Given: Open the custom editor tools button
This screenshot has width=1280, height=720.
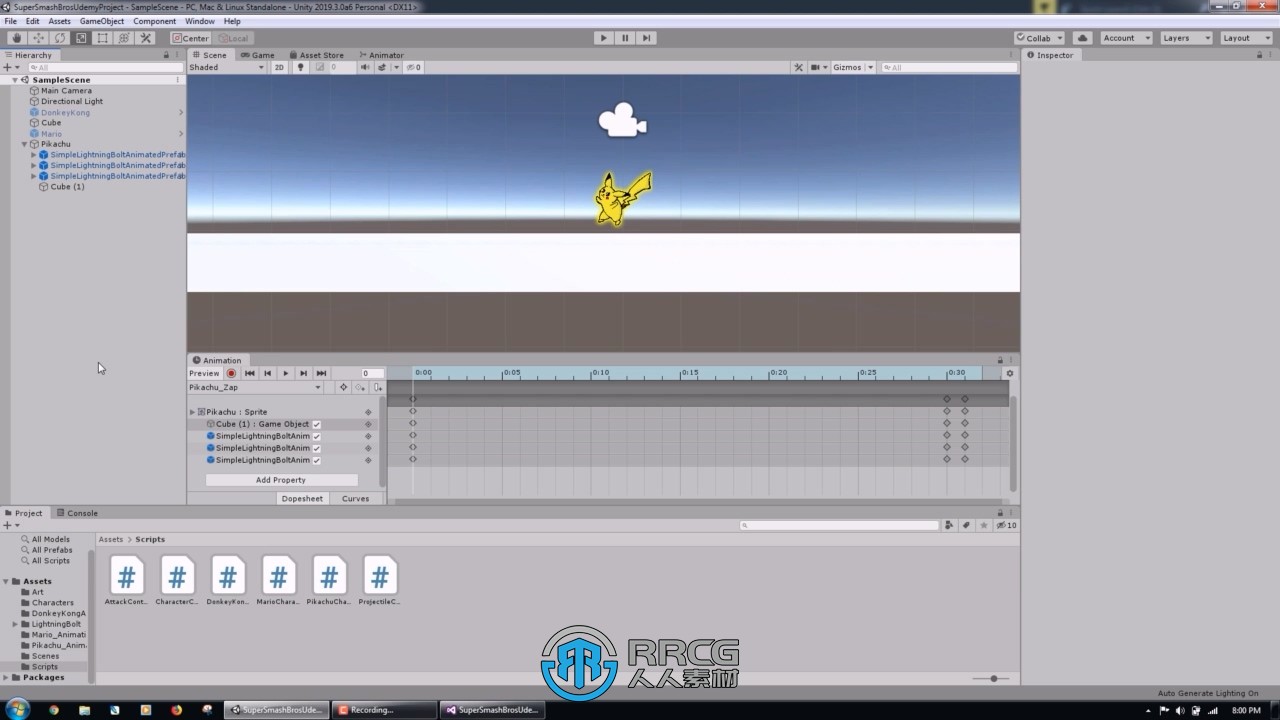Looking at the screenshot, I should [145, 38].
